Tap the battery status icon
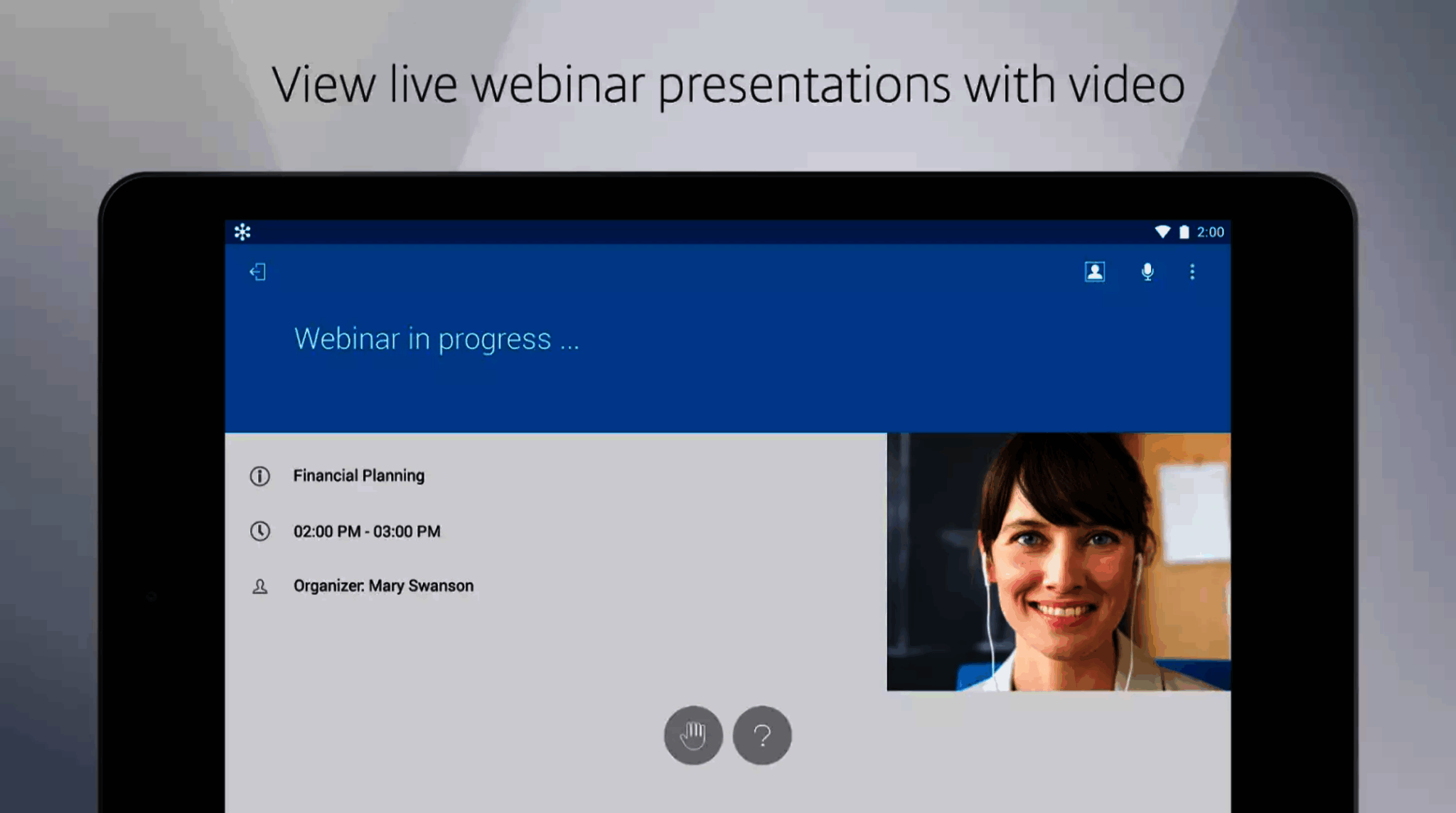This screenshot has height=813, width=1456. pos(1184,232)
